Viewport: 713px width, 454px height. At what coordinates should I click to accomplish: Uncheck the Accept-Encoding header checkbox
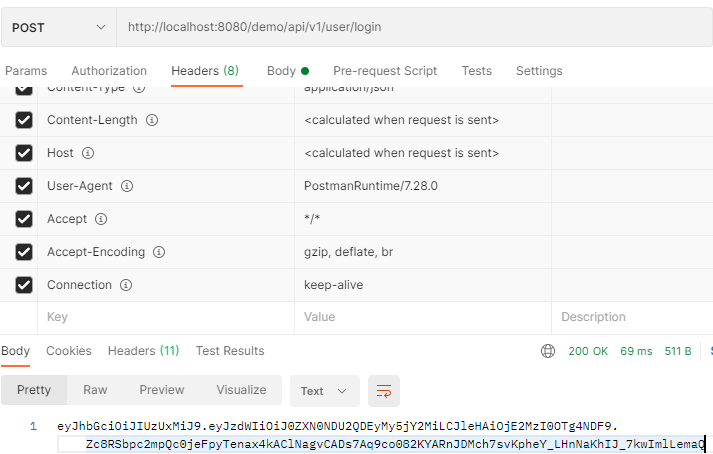tap(24, 252)
